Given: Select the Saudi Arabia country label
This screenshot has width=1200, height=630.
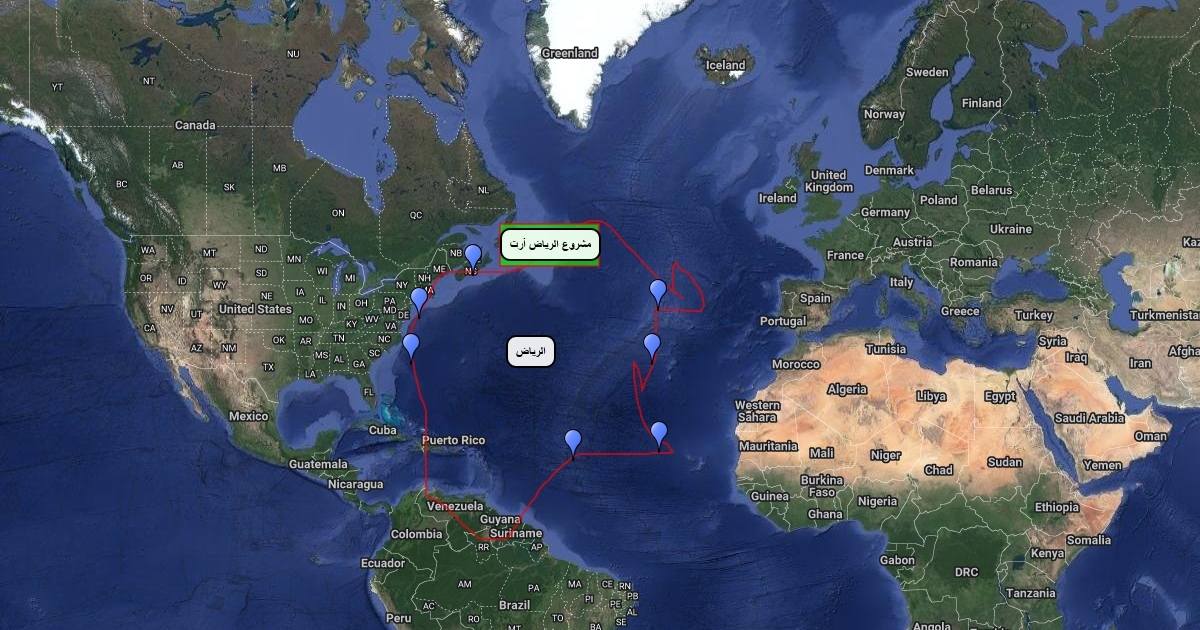Looking at the screenshot, I should coord(1091,418).
